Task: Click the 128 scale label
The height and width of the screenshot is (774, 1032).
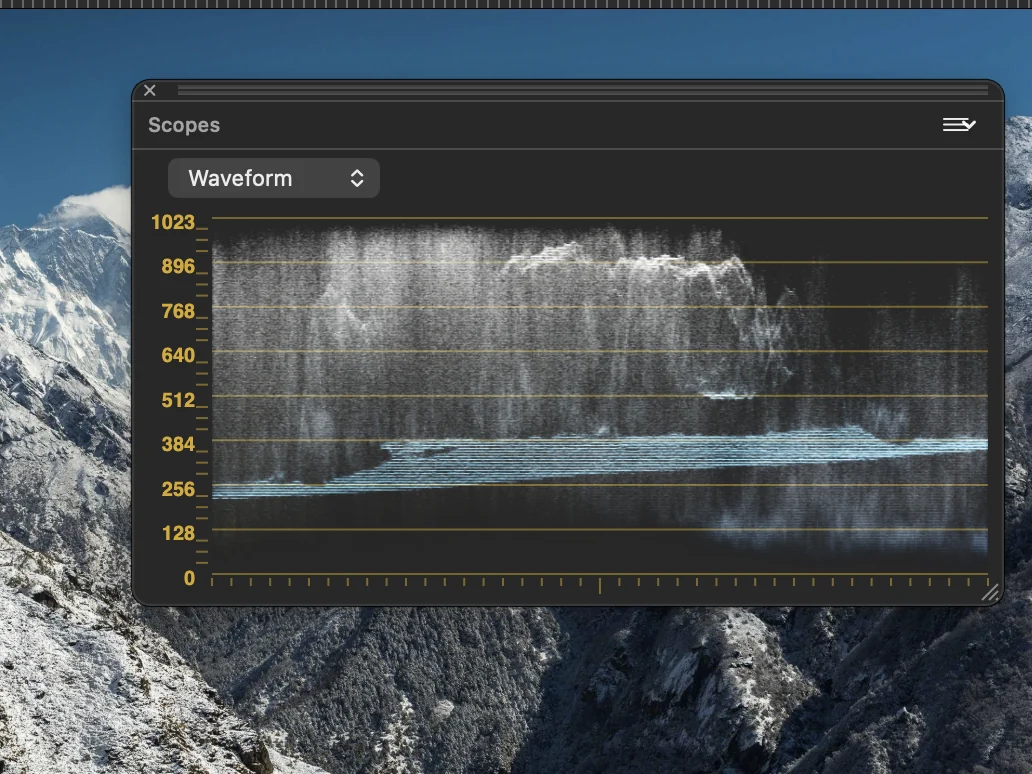Action: pyautogui.click(x=178, y=533)
